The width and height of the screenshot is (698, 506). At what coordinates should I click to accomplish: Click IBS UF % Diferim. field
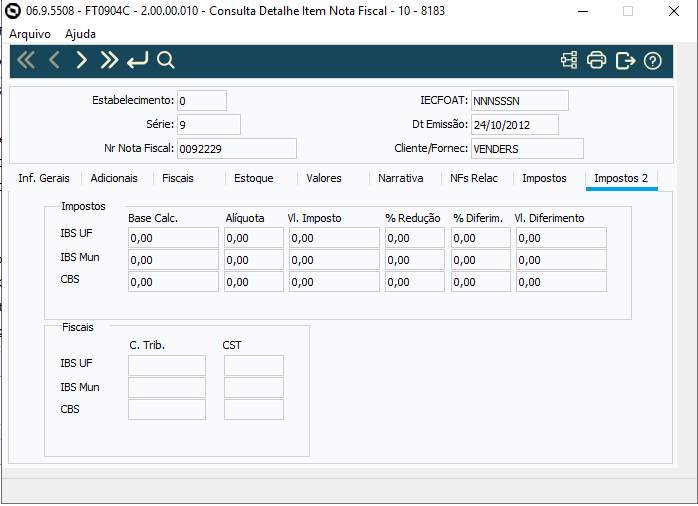click(x=481, y=238)
